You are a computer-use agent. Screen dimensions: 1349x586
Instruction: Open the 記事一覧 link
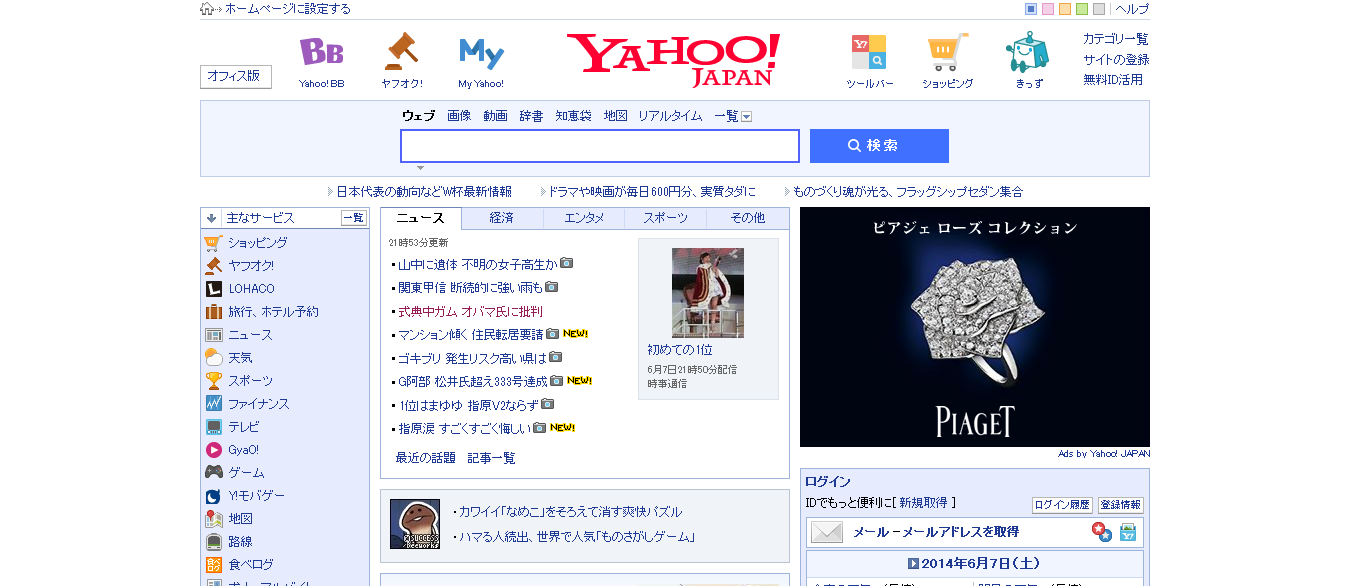pyautogui.click(x=492, y=458)
